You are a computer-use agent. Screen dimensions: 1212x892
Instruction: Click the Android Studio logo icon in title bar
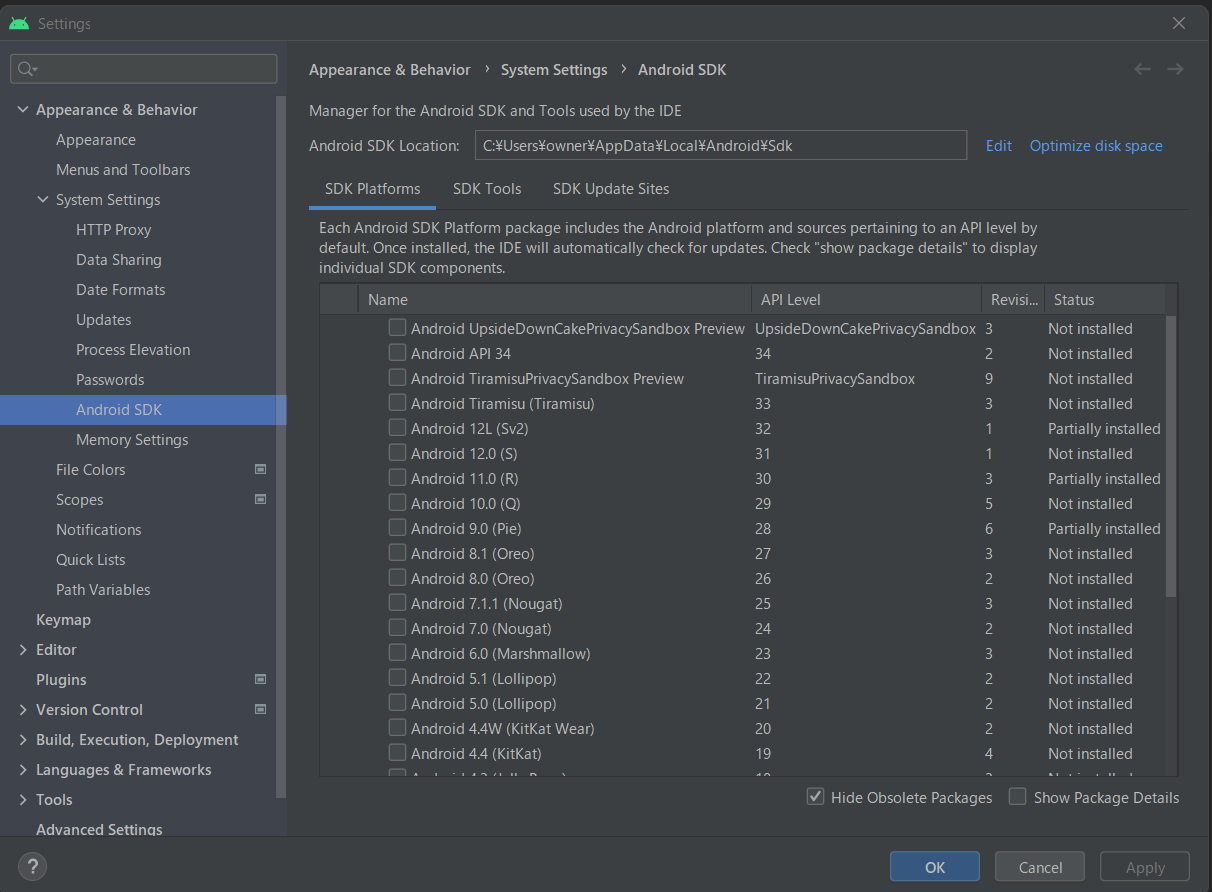click(19, 23)
